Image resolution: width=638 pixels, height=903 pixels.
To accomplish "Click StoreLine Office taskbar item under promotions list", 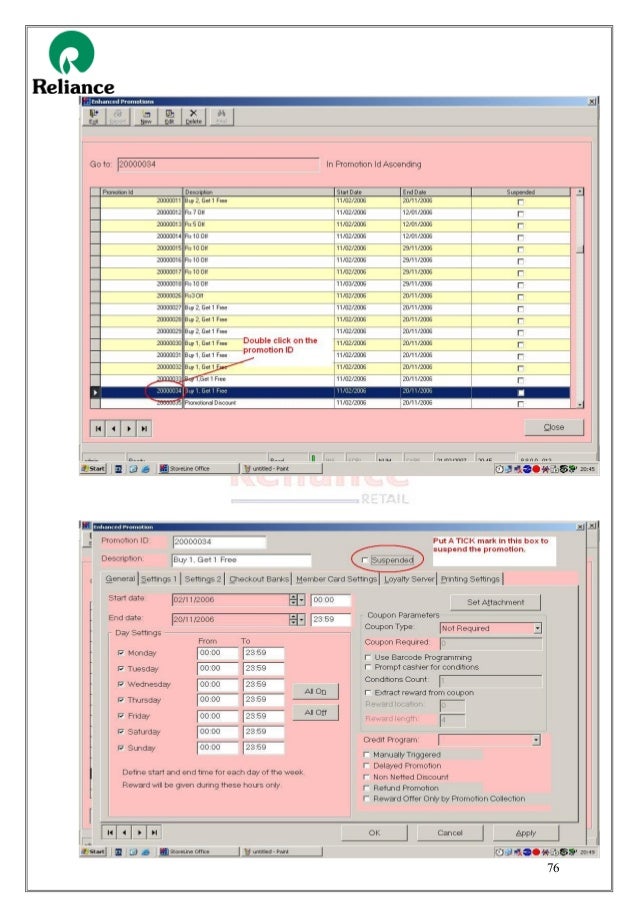I will pyautogui.click(x=198, y=469).
